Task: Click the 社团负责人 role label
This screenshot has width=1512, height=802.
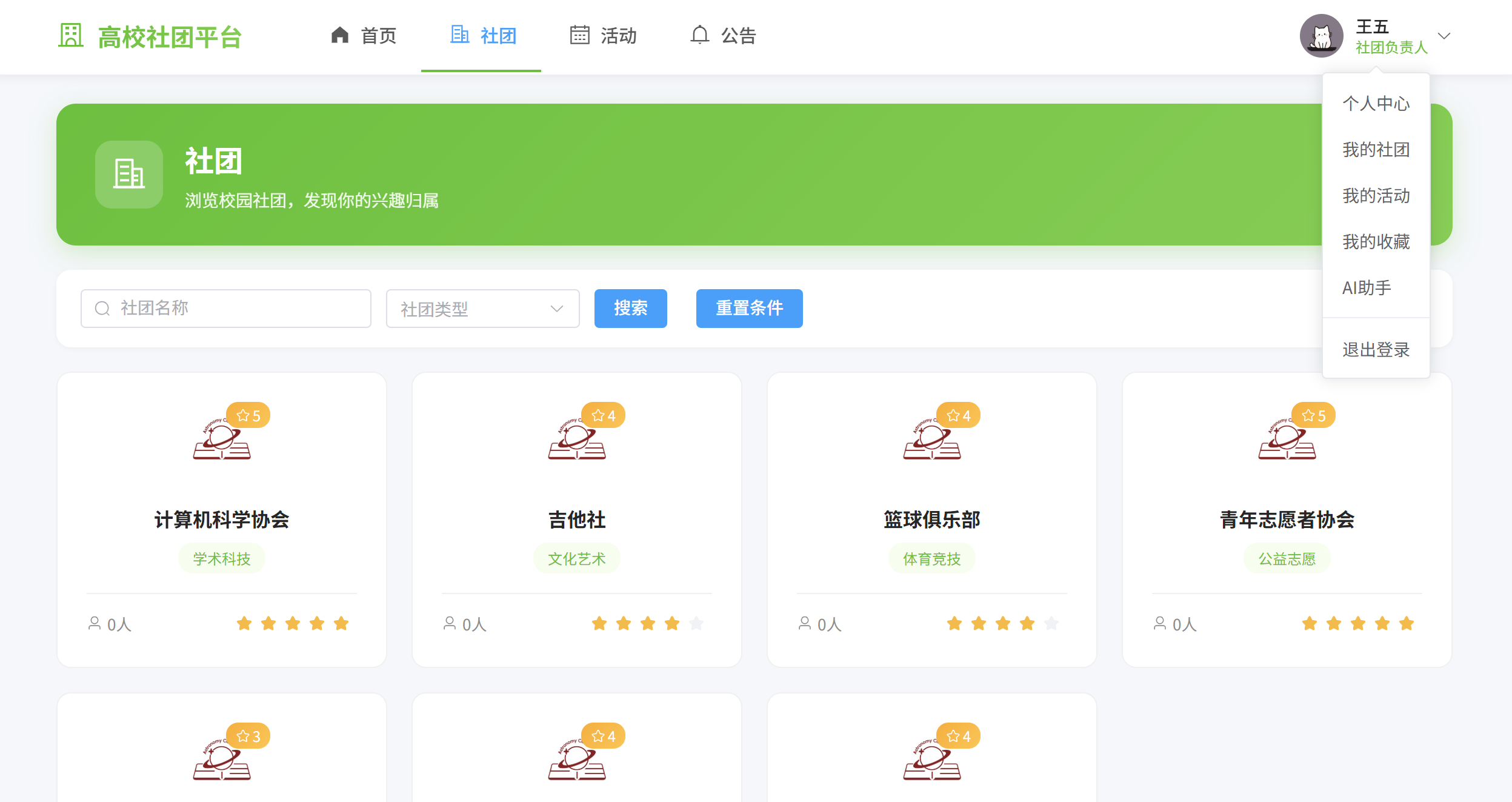Action: click(x=1391, y=47)
